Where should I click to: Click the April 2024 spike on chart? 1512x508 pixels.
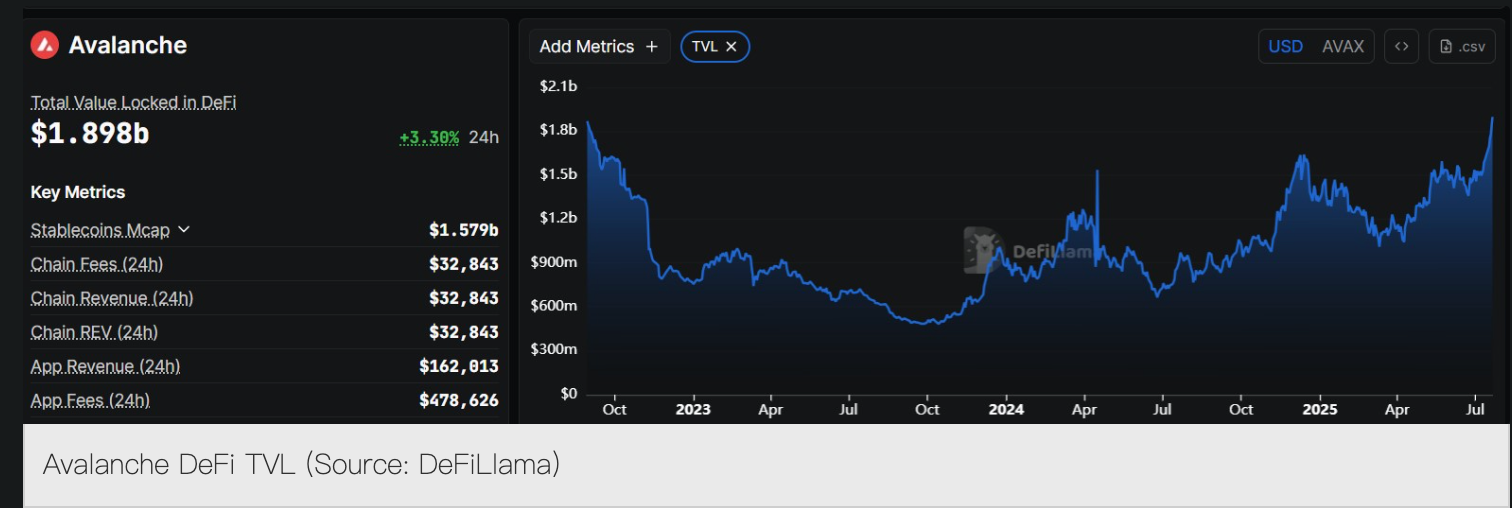(1097, 173)
